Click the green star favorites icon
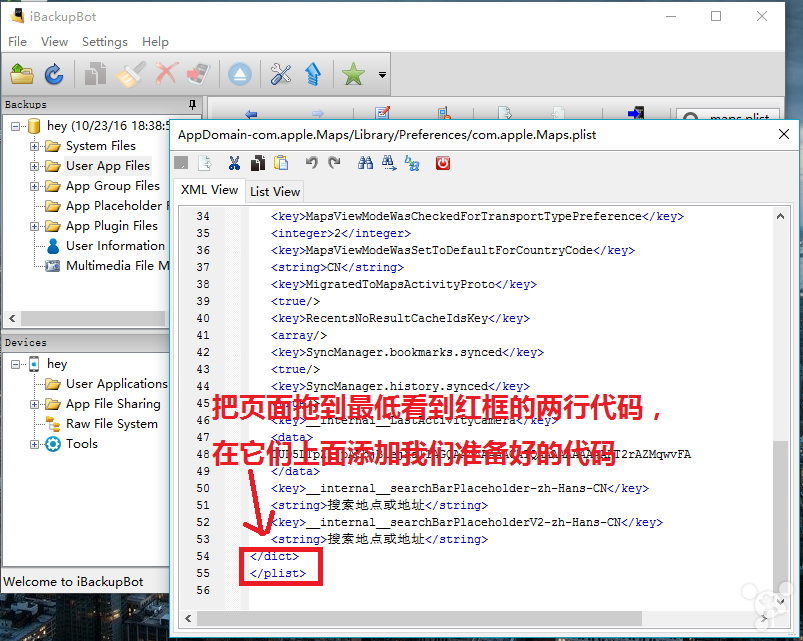 tap(353, 75)
